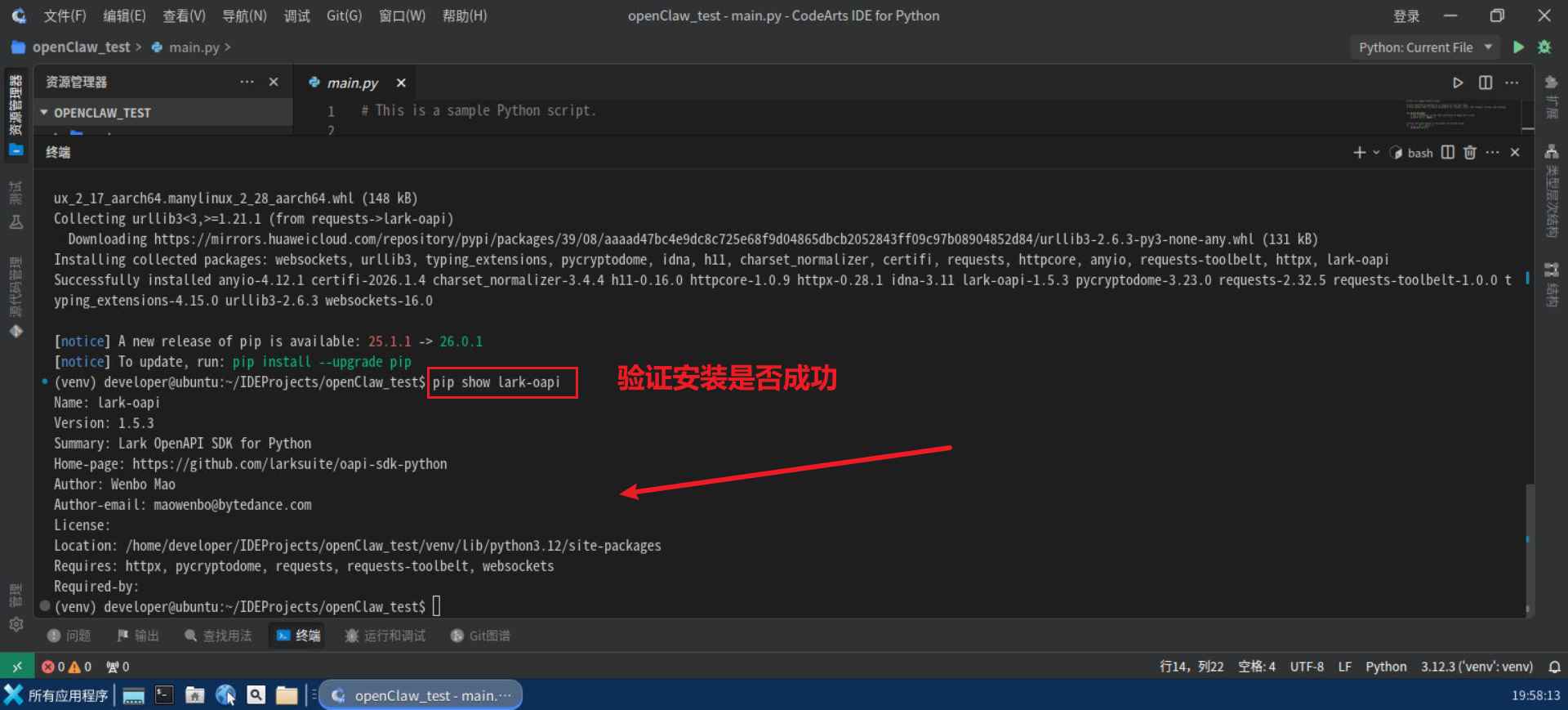The width and height of the screenshot is (1568, 710).
Task: Open the Structure panel in right sidebar
Action: (1552, 284)
